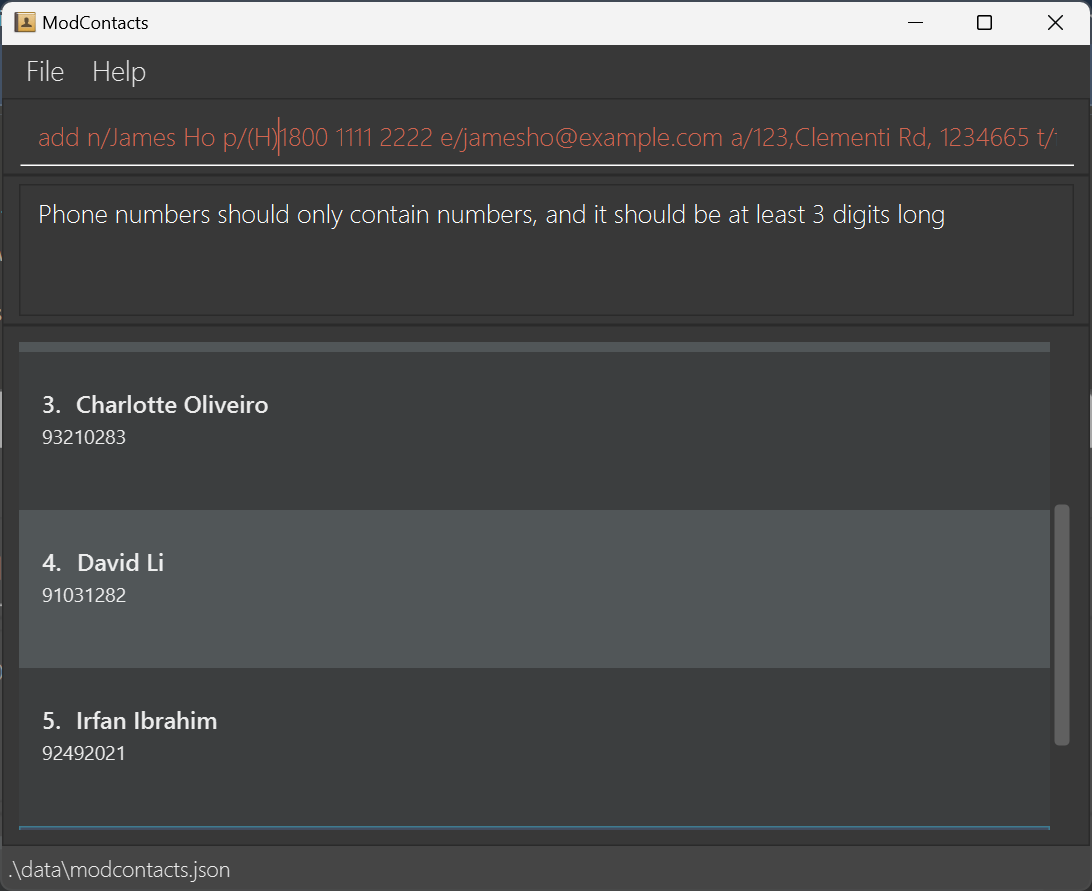Close the ModContacts window
The height and width of the screenshot is (891, 1092).
[1055, 23]
